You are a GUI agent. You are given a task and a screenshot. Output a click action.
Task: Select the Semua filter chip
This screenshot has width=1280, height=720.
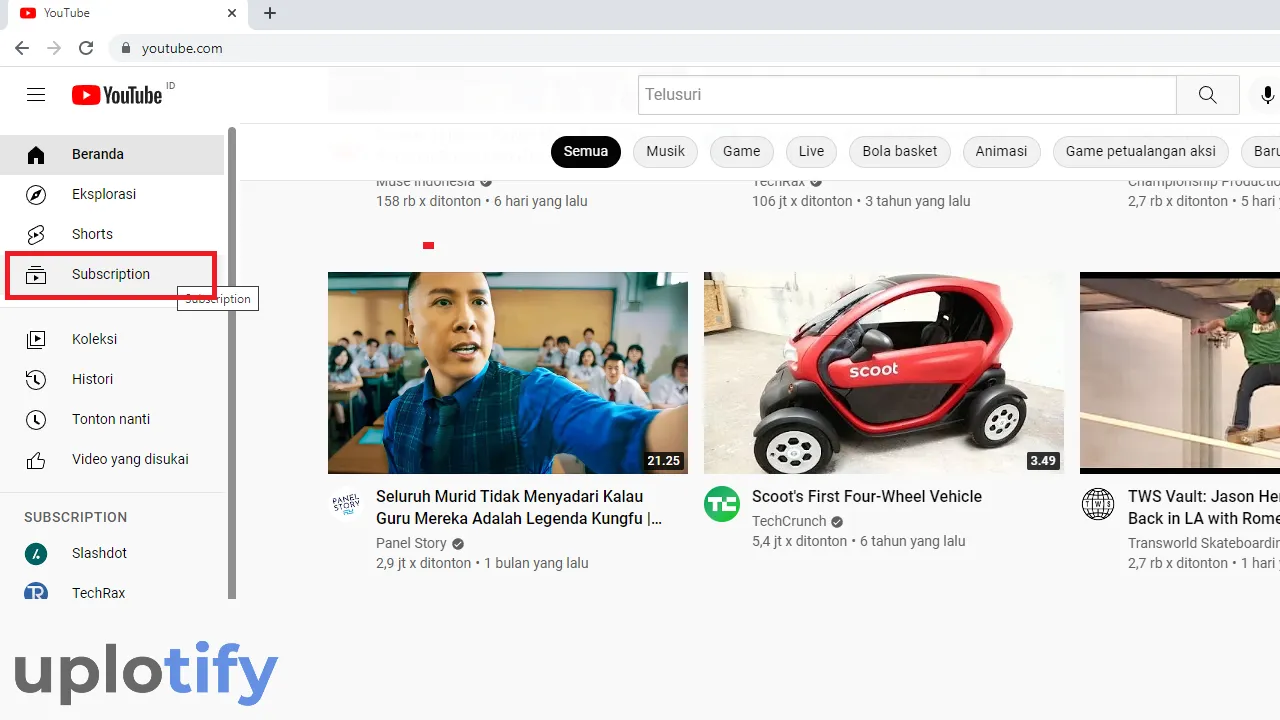pos(586,152)
